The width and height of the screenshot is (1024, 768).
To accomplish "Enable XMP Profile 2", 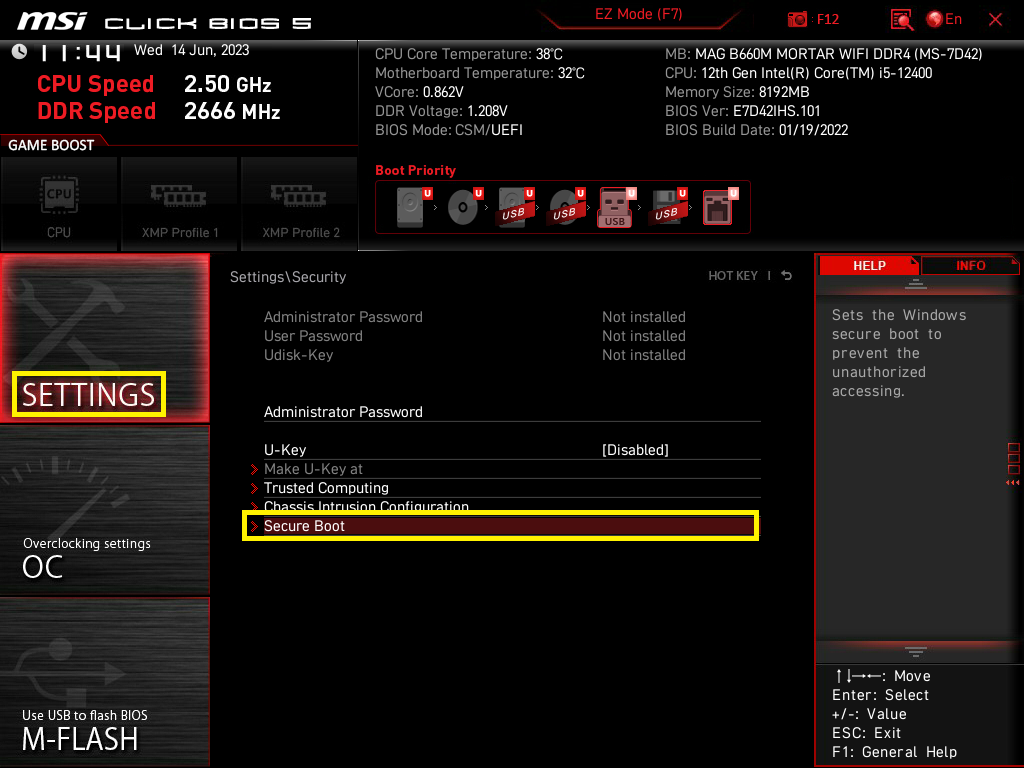I will [300, 204].
